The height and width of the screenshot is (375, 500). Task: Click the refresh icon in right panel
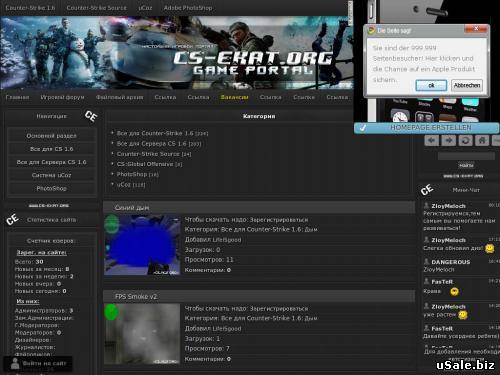pyautogui.click(x=465, y=140)
